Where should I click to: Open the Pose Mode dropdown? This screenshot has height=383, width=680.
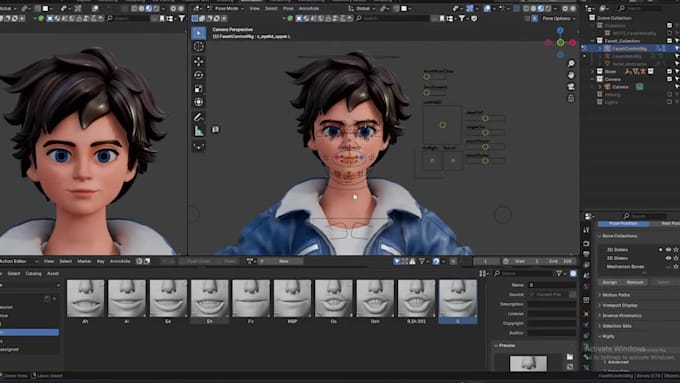tap(226, 8)
